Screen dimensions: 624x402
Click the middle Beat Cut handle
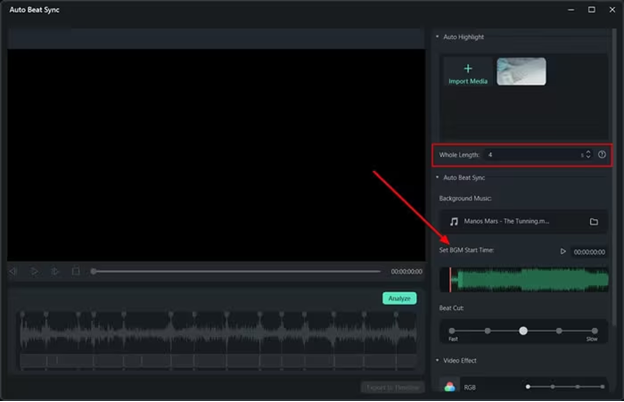click(523, 331)
